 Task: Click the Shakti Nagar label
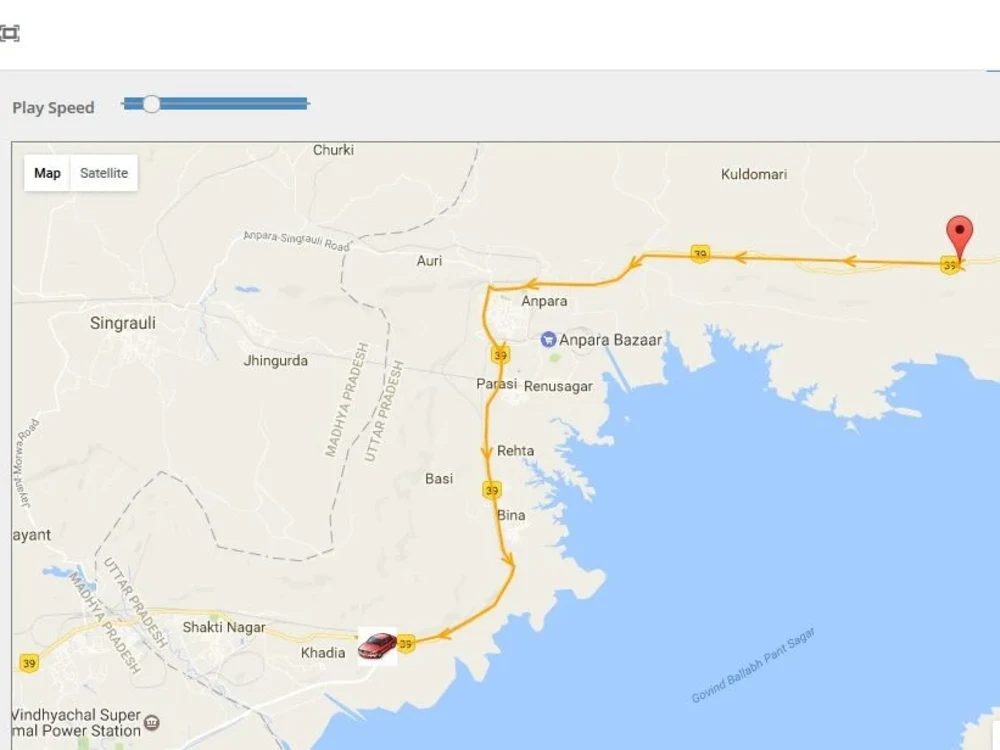click(x=224, y=628)
